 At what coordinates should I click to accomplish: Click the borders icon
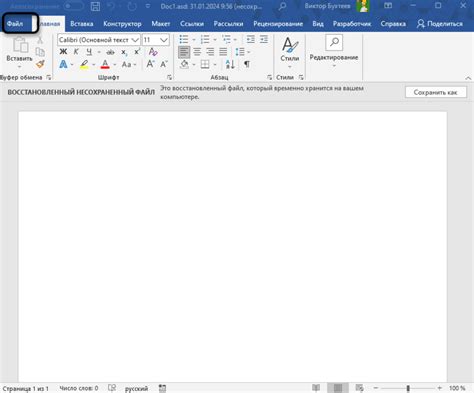[205, 64]
